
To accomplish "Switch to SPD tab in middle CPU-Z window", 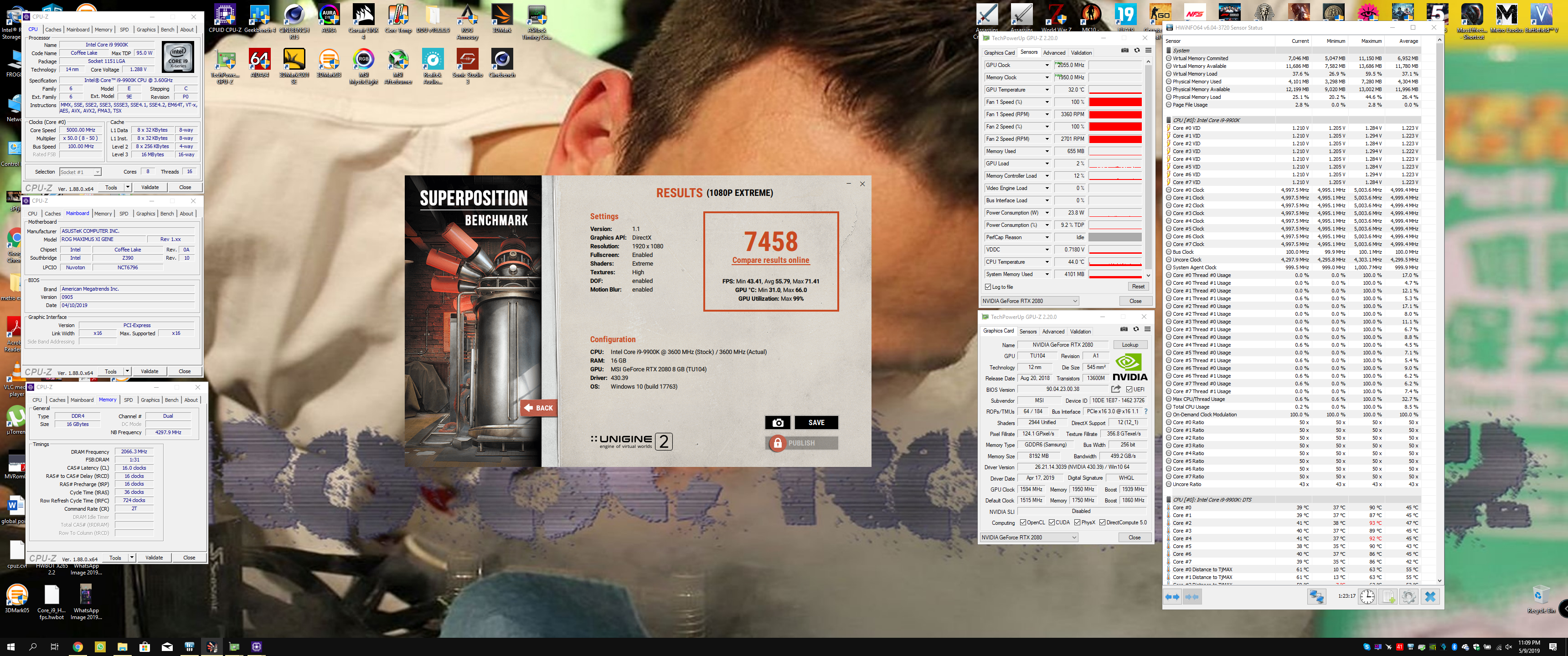I will (124, 214).
